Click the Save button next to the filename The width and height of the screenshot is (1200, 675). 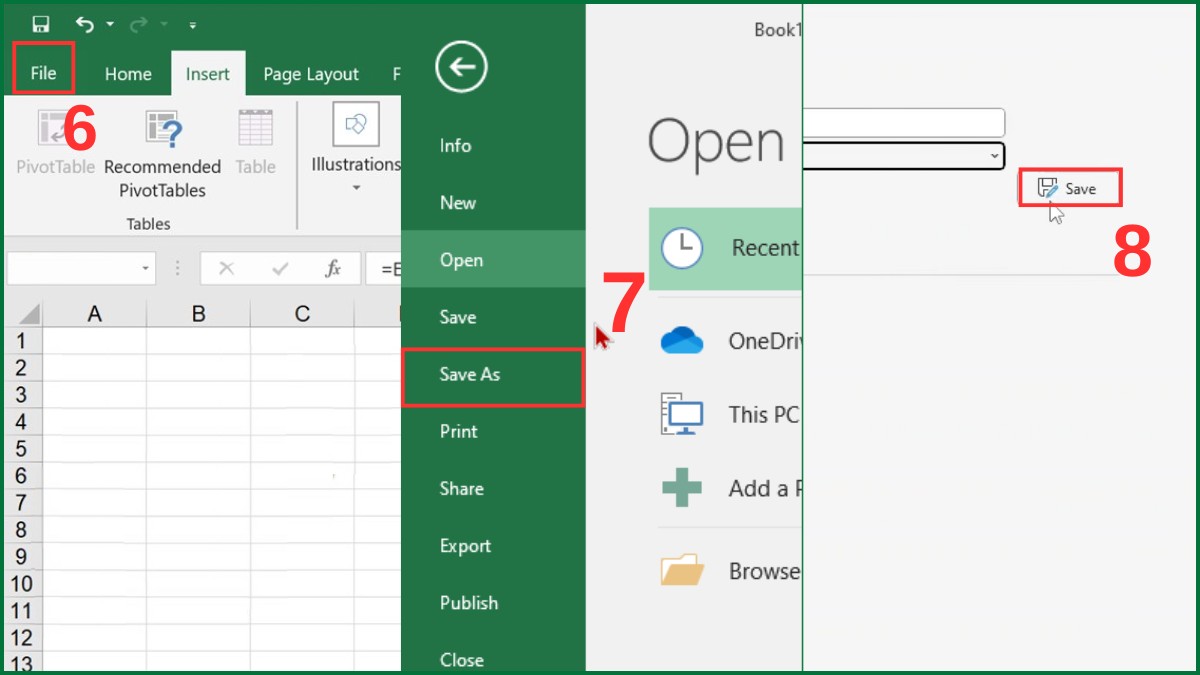(x=1070, y=187)
